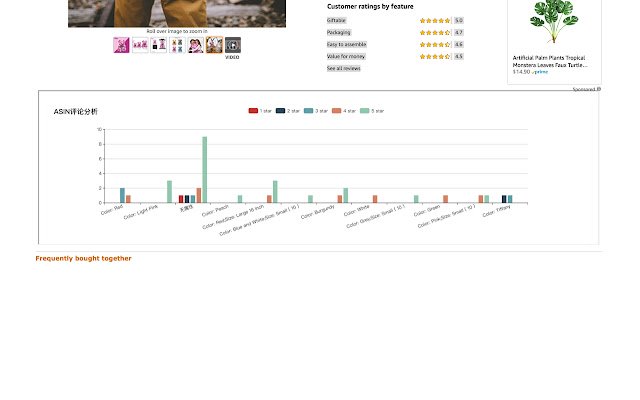The width and height of the screenshot is (640, 400).
Task: Click the 'Color: Tiffany' axis label
Action: 496,211
